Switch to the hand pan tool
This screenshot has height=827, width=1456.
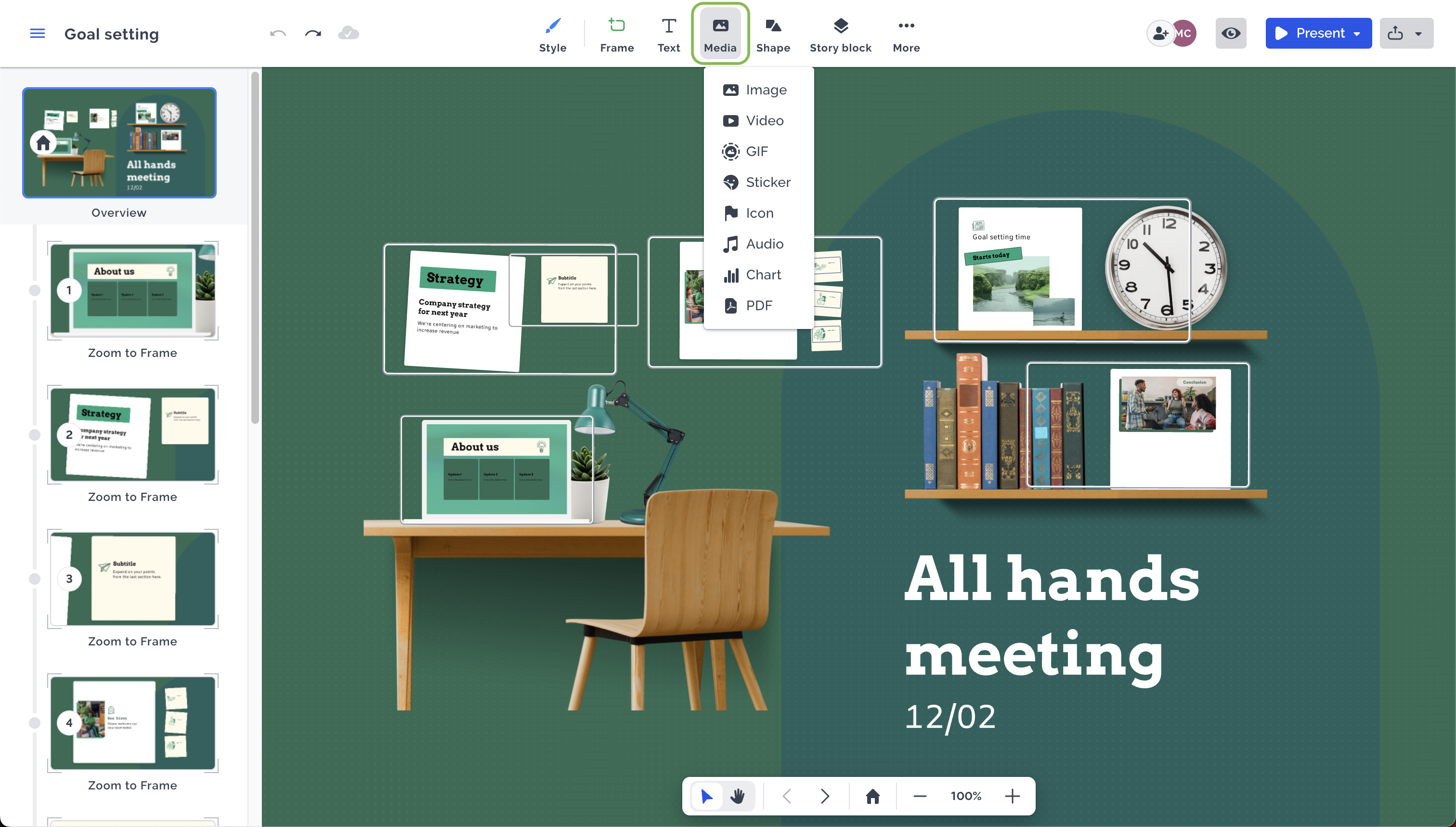tap(737, 796)
